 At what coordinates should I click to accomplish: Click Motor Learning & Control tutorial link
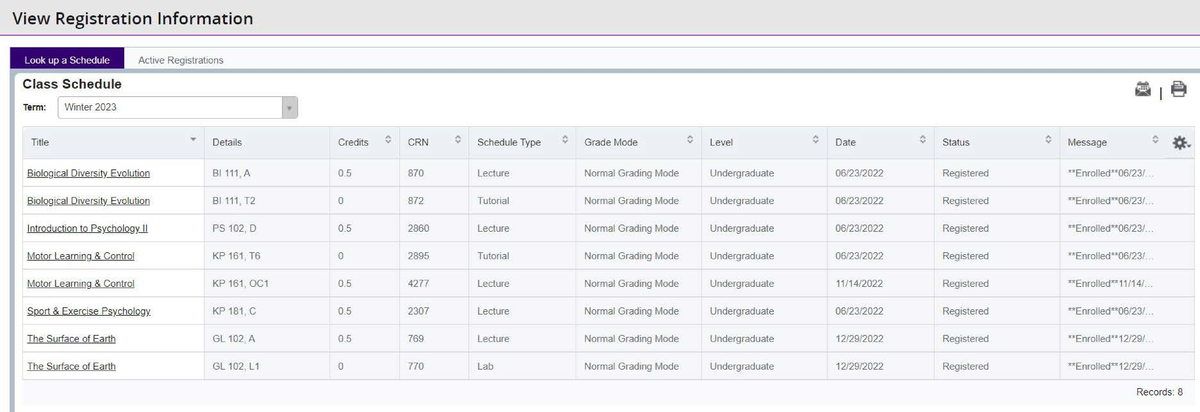[x=80, y=256]
